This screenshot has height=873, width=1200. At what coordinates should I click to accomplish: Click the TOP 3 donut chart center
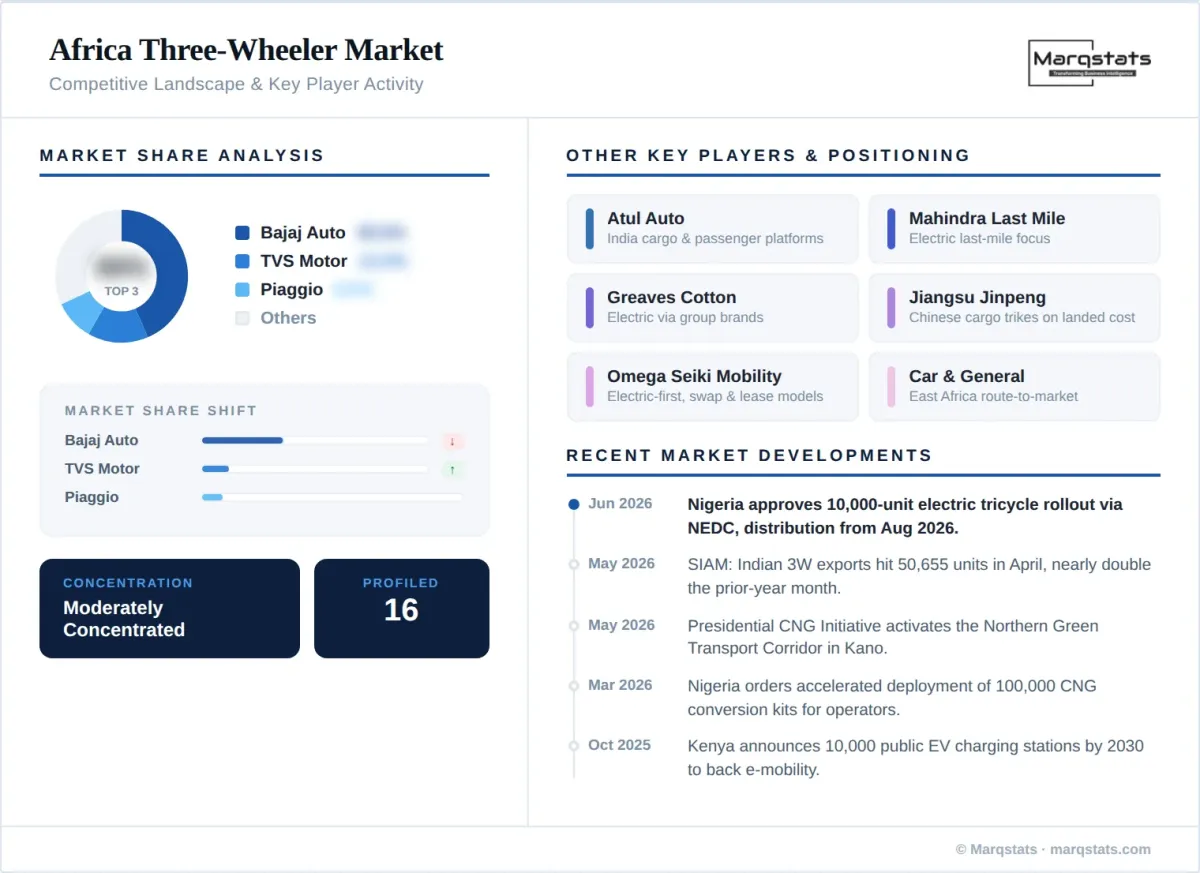[121, 276]
